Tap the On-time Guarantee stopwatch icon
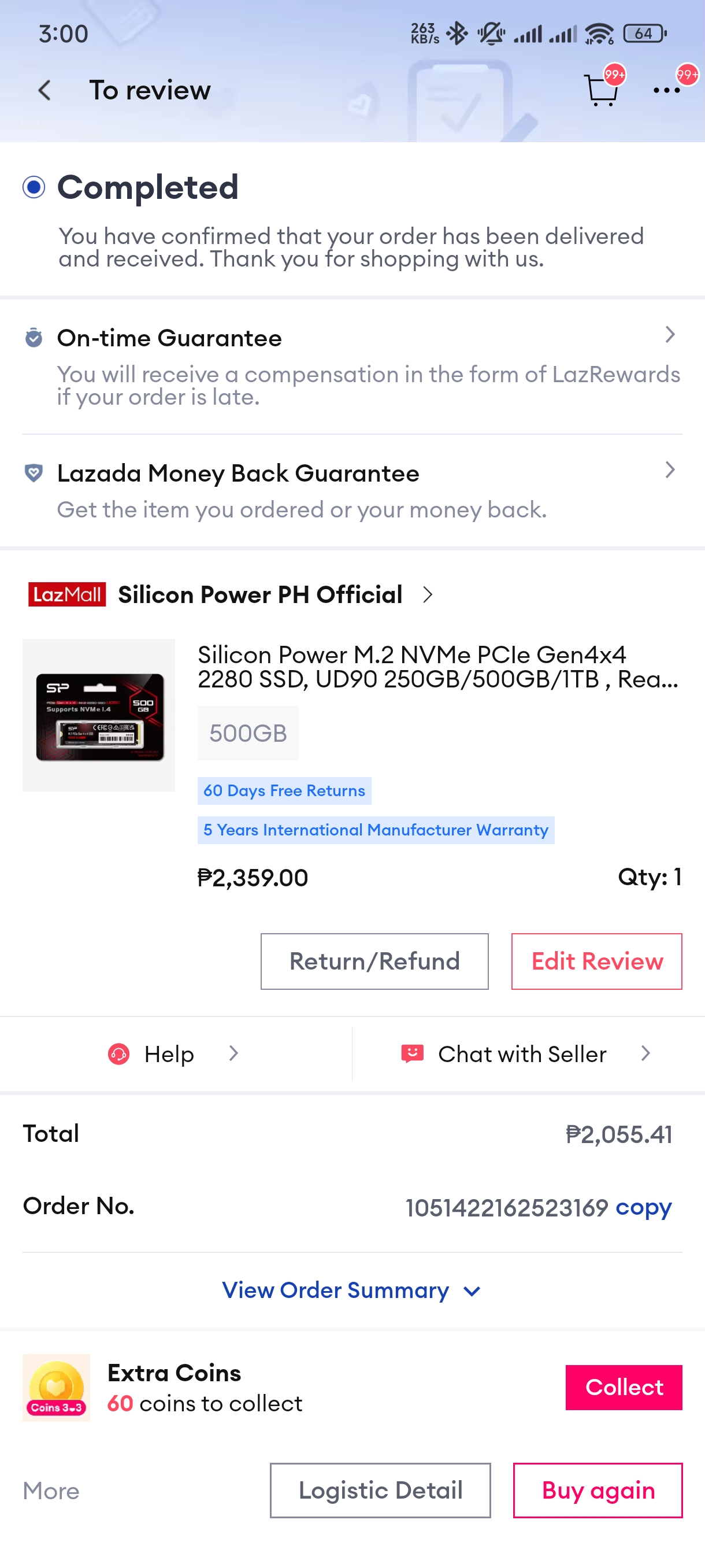The height and width of the screenshot is (1568, 705). [x=34, y=337]
